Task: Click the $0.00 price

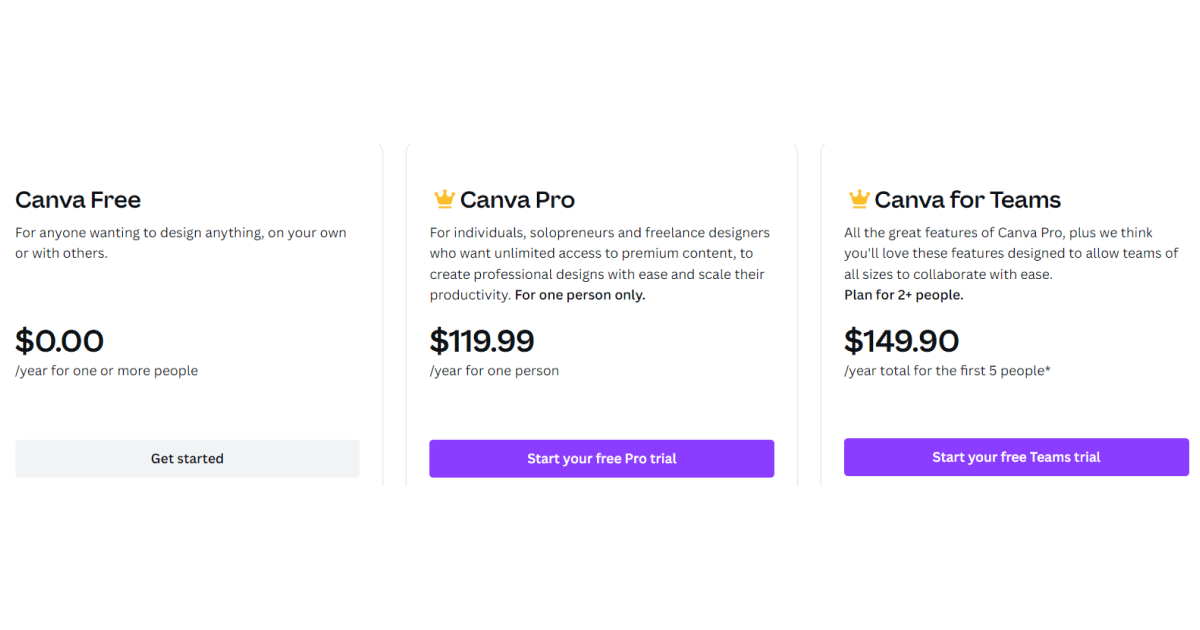Action: coord(60,341)
